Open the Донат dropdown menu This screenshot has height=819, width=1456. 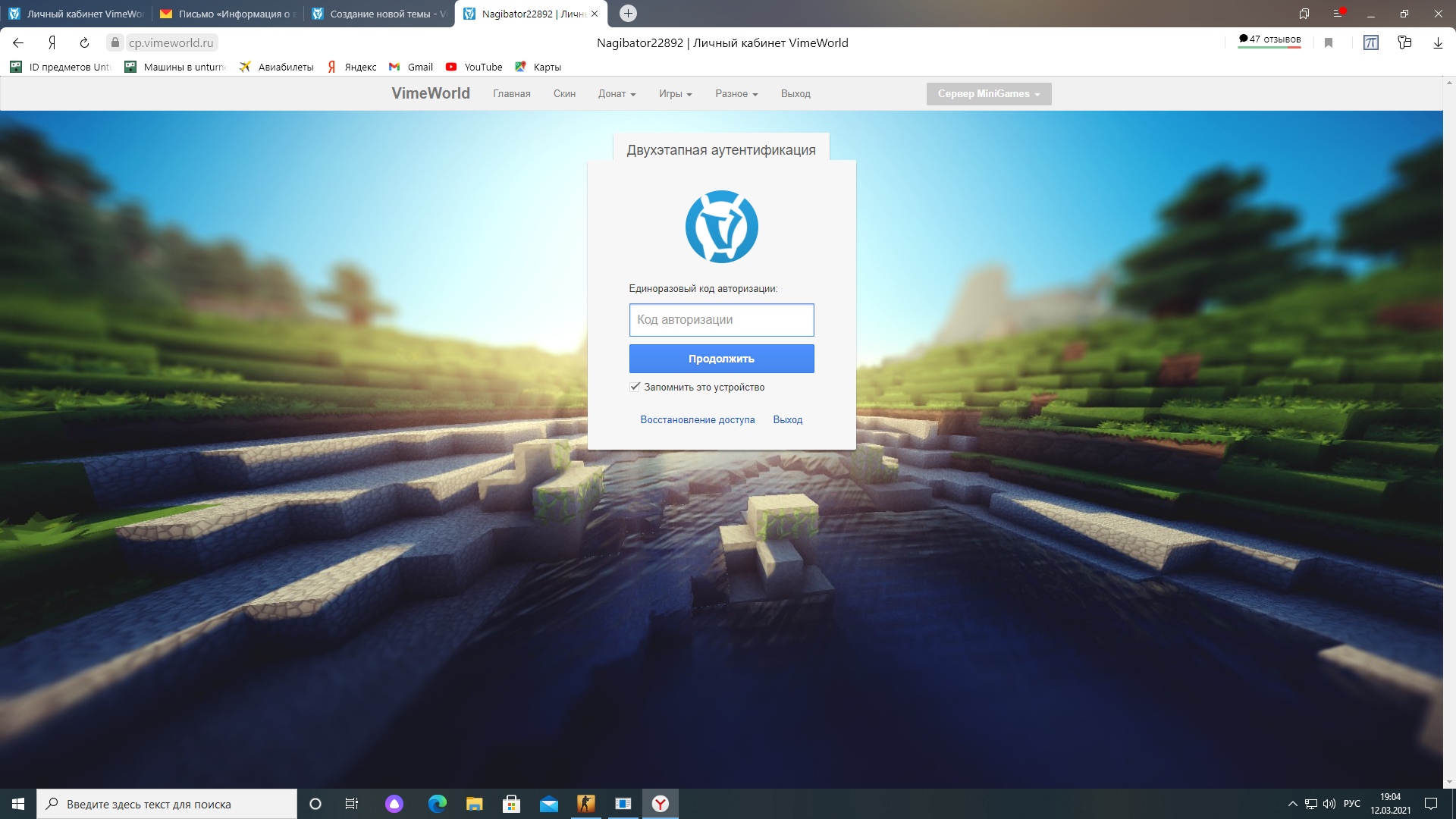[616, 93]
